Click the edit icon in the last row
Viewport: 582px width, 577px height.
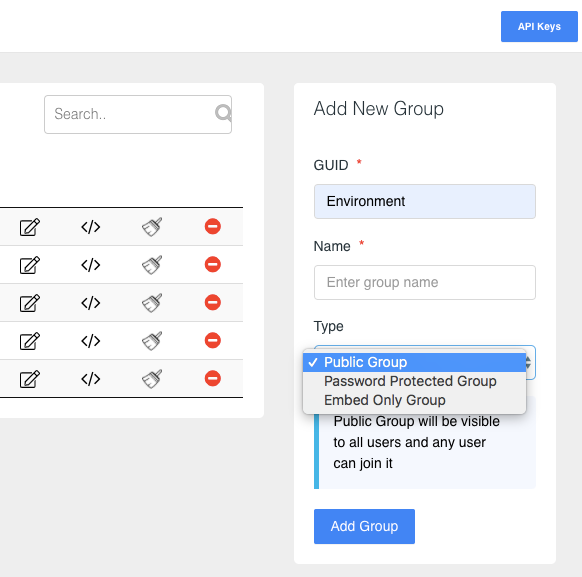(29, 379)
